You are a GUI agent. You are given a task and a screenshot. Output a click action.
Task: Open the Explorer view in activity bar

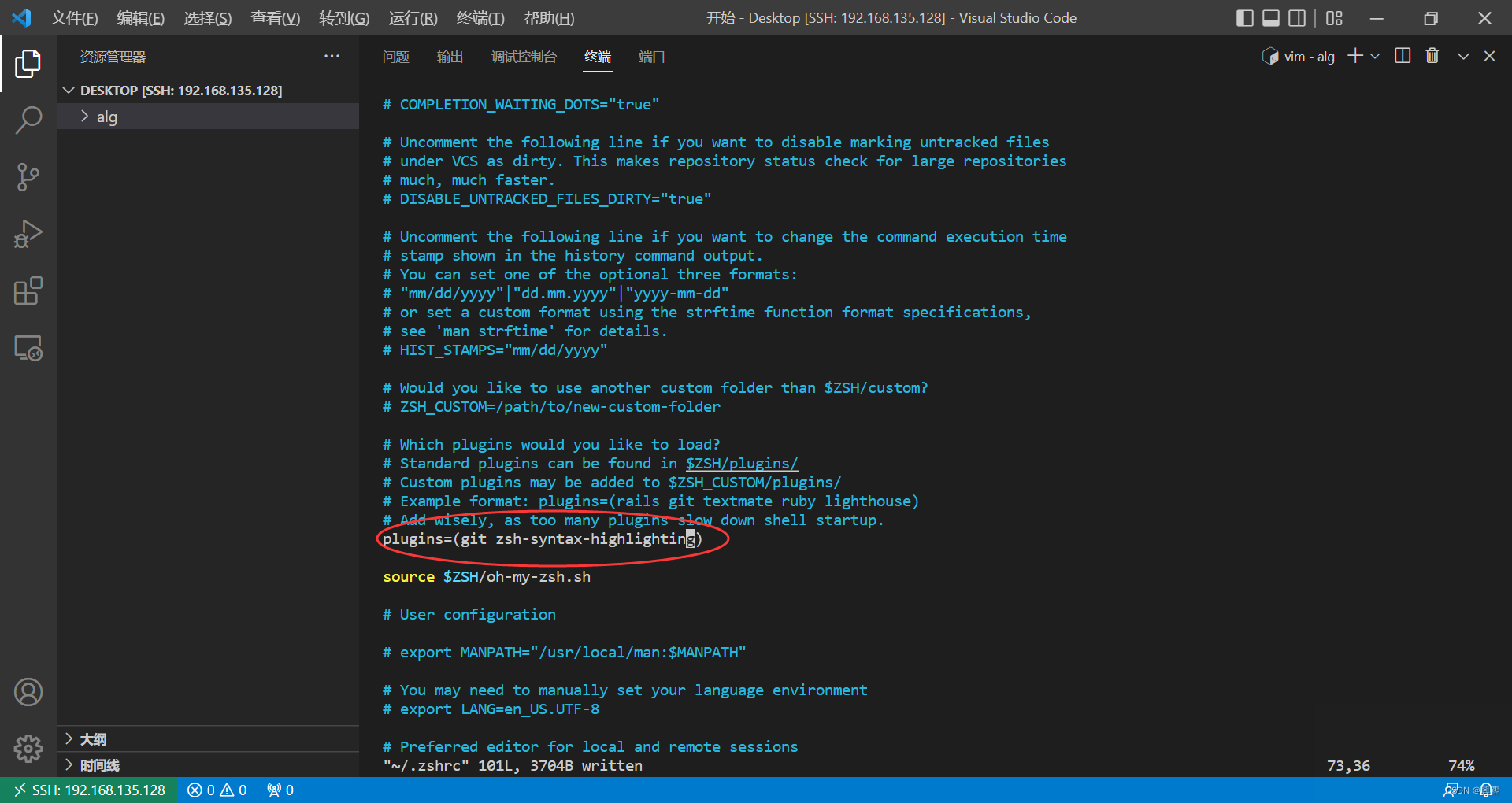click(x=28, y=63)
